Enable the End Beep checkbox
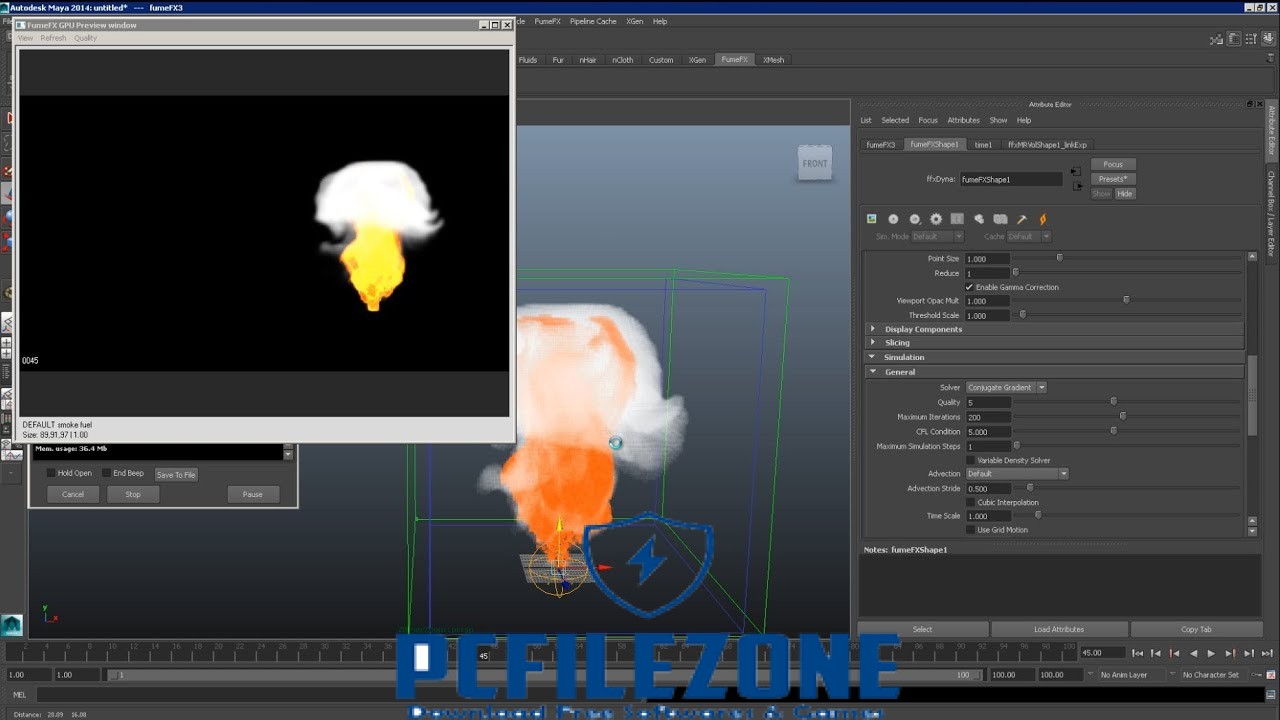Screen dimensions: 1280x720 point(107,473)
